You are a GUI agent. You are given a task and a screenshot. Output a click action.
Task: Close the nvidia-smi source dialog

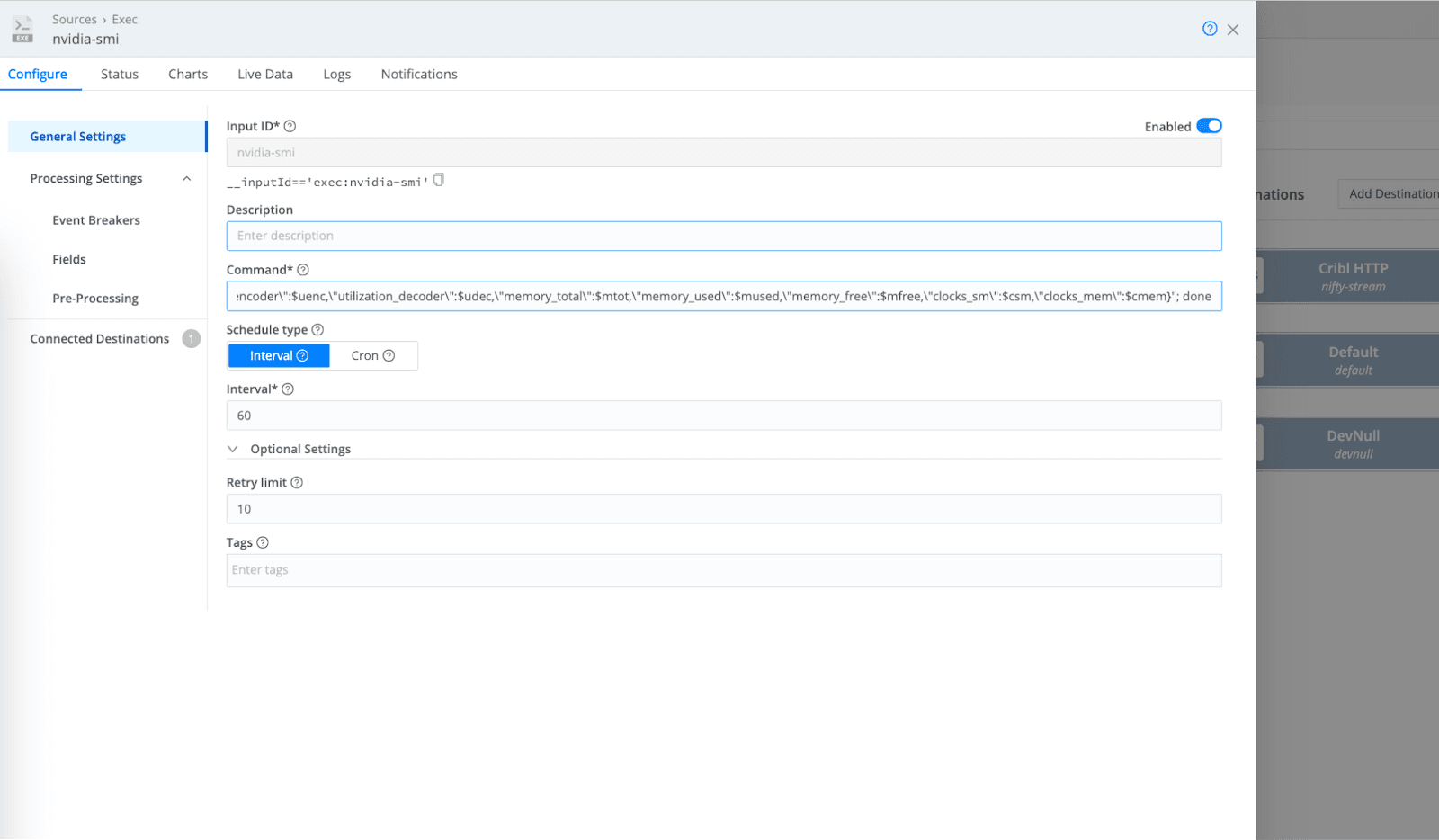(x=1233, y=30)
